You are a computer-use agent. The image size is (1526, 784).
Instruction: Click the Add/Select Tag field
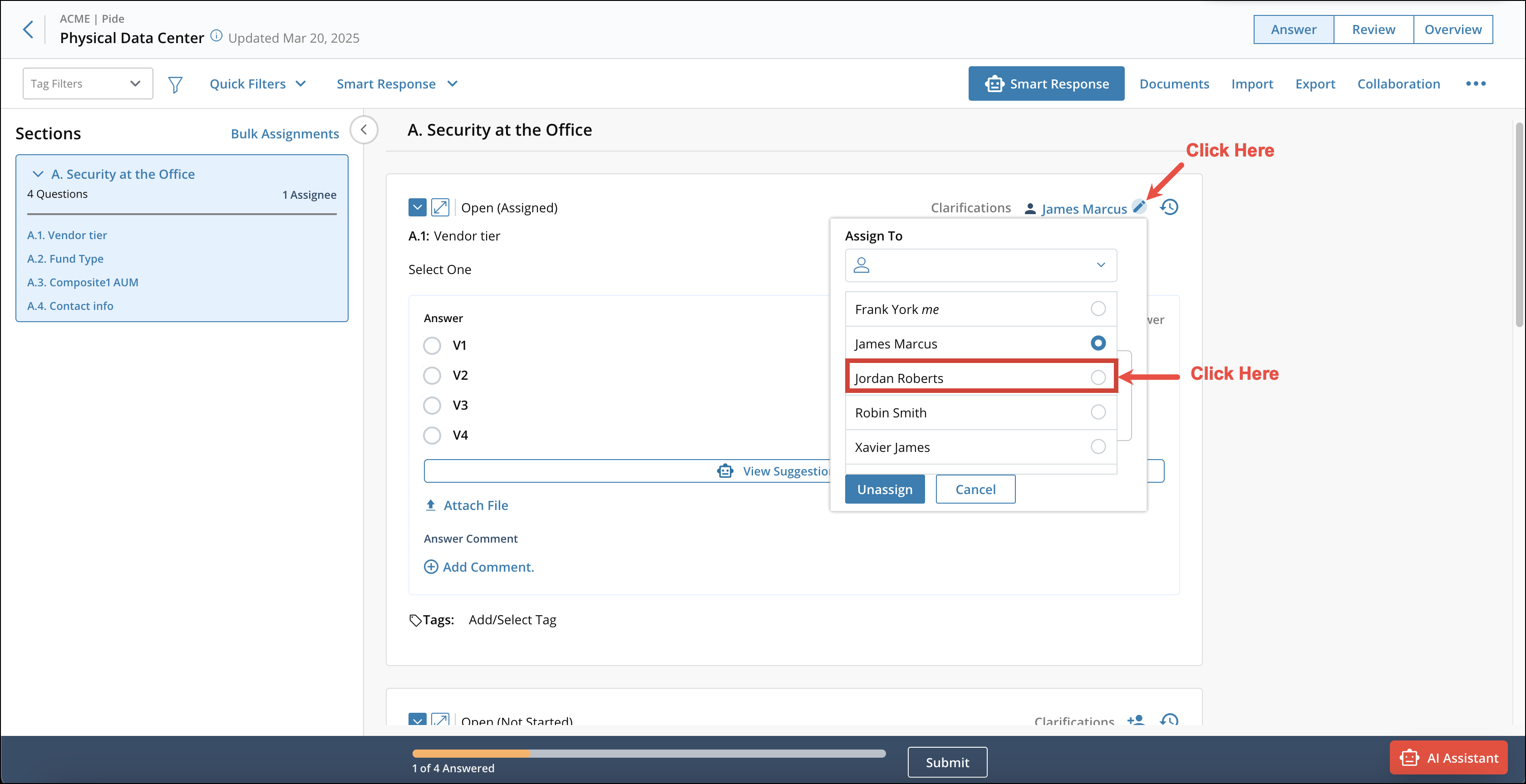point(512,620)
